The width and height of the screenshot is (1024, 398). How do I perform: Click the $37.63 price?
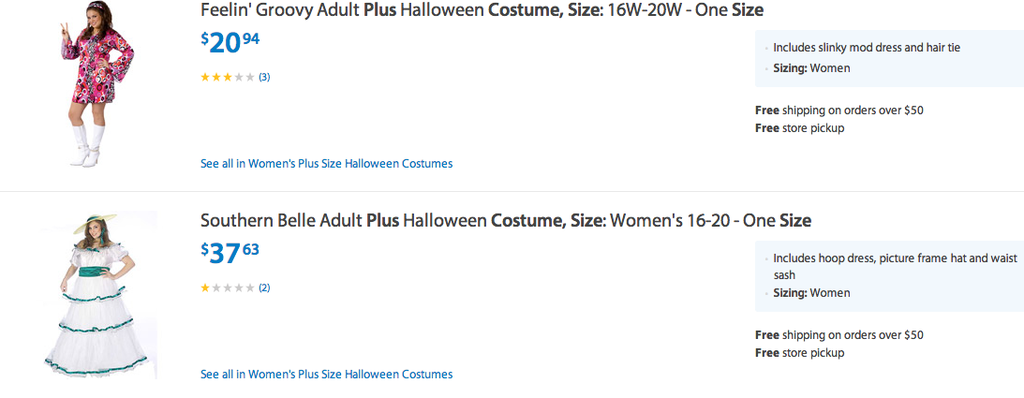(230, 253)
